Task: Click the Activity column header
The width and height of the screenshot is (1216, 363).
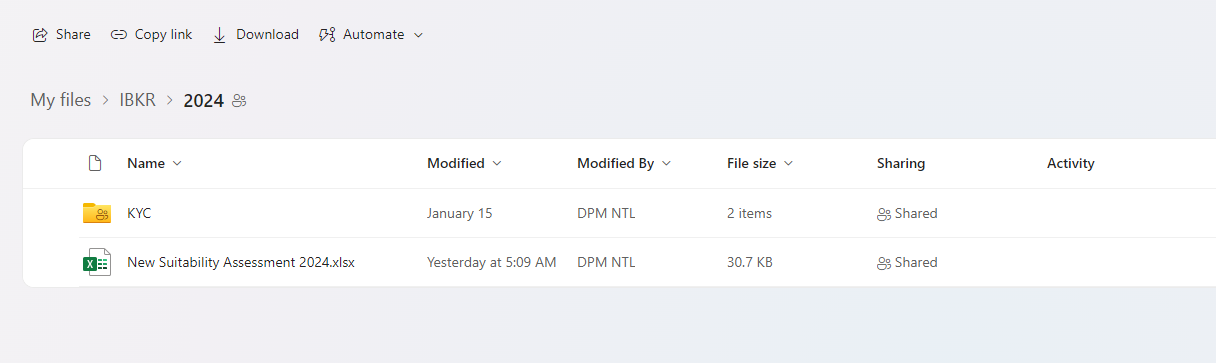Action: coord(1071,163)
